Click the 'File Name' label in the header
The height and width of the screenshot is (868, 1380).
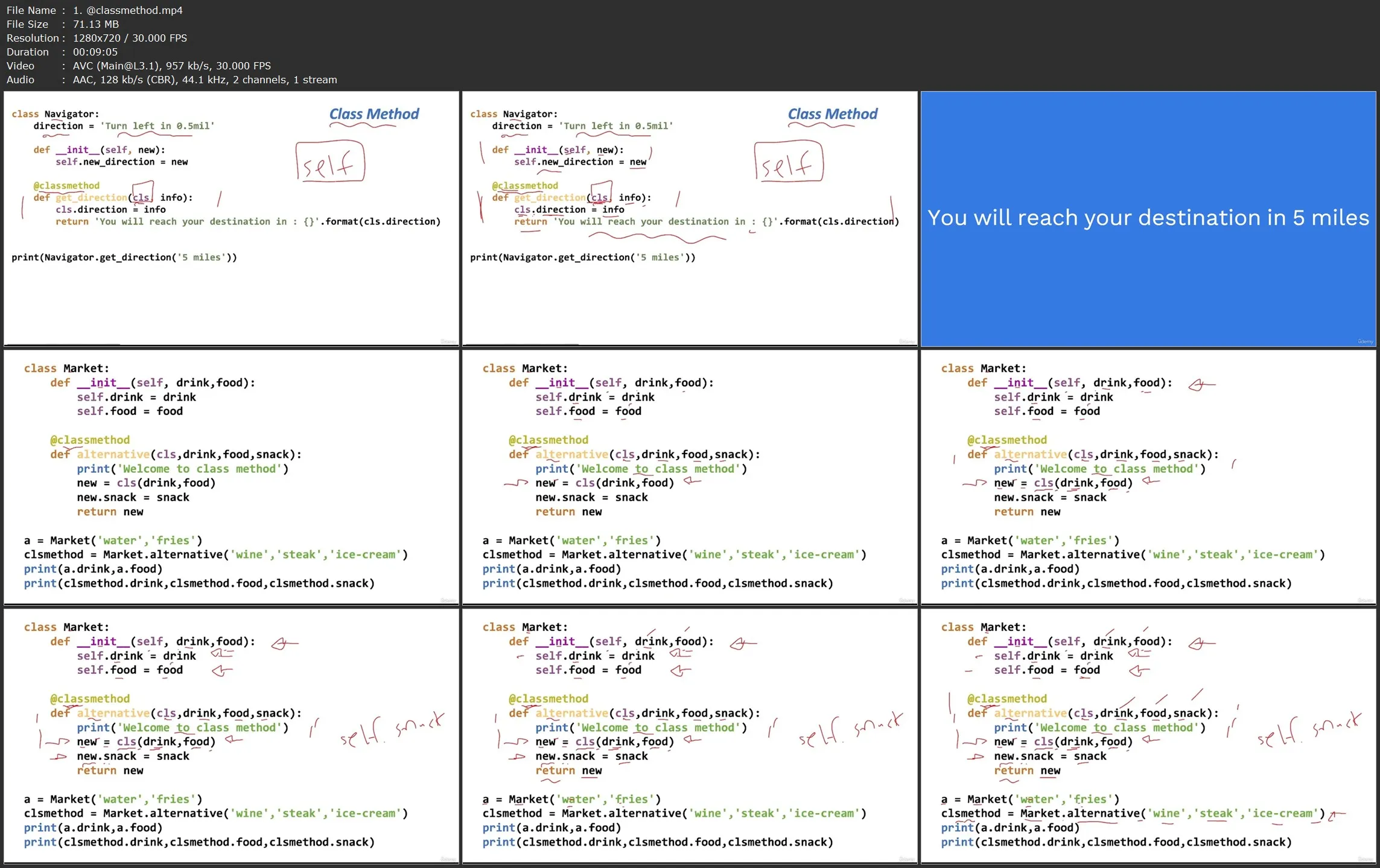click(x=31, y=10)
